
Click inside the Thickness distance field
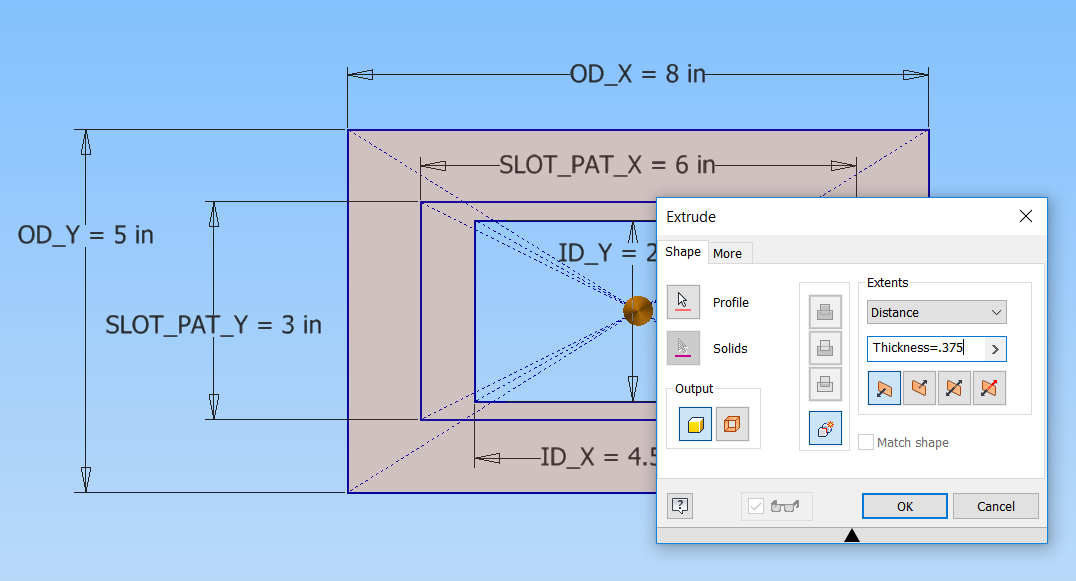point(925,348)
